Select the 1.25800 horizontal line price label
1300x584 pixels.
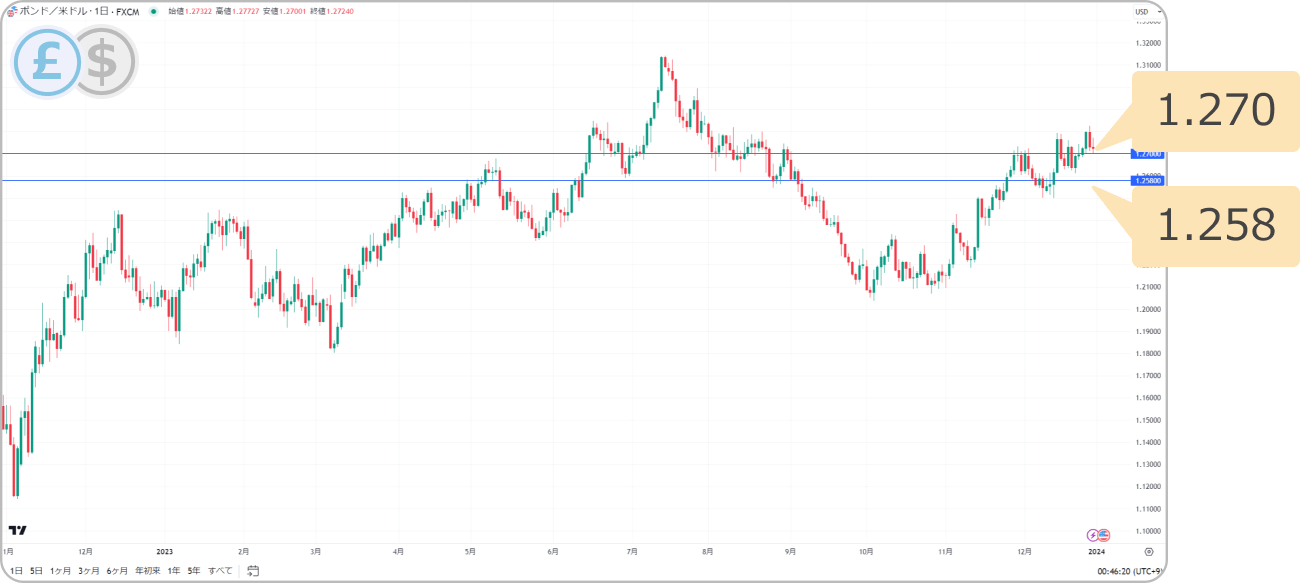(x=1146, y=181)
